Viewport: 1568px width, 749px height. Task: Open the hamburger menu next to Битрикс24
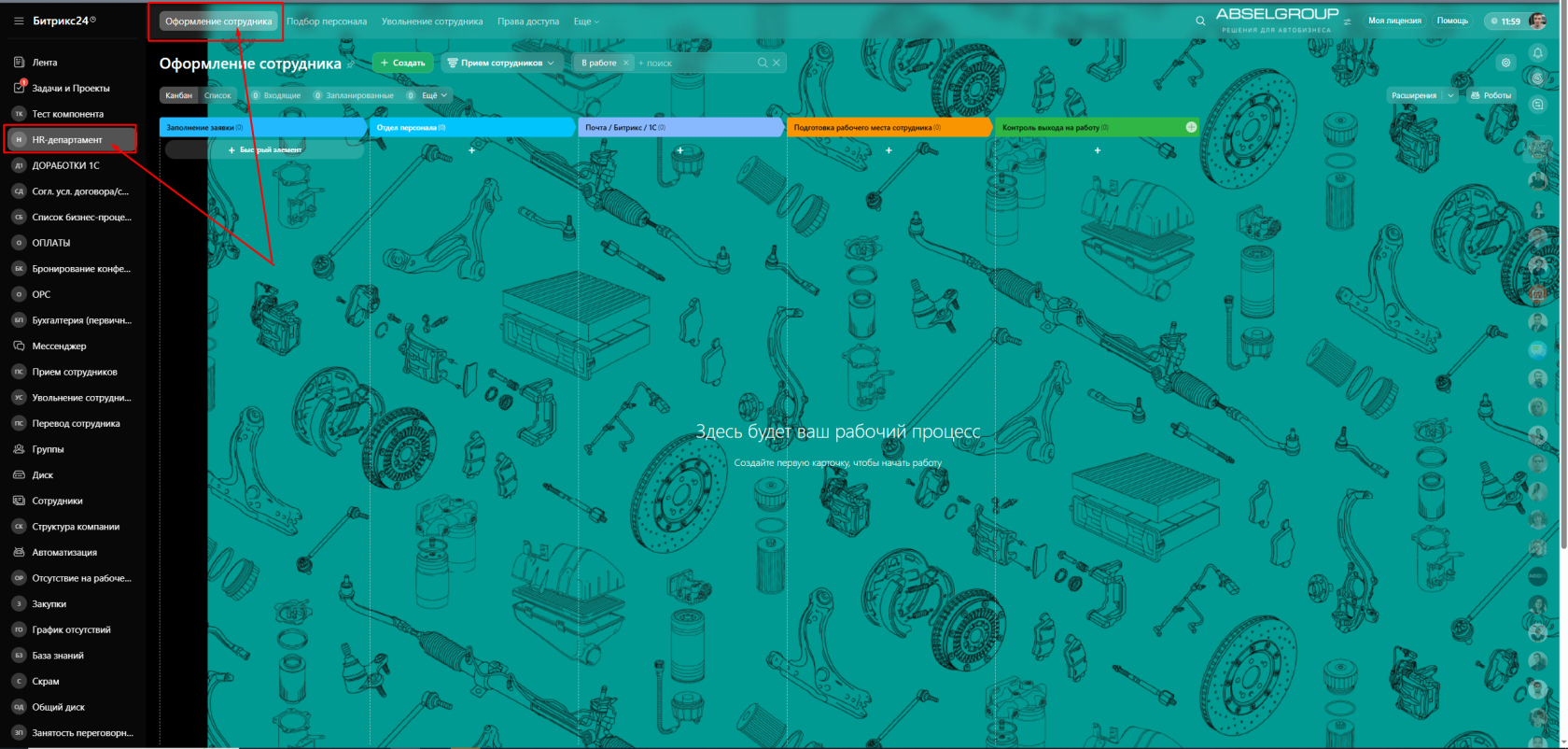tap(19, 21)
